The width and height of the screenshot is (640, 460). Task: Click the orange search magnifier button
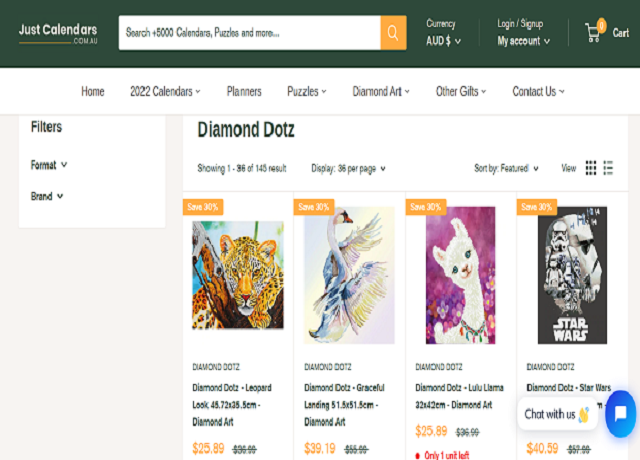393,33
